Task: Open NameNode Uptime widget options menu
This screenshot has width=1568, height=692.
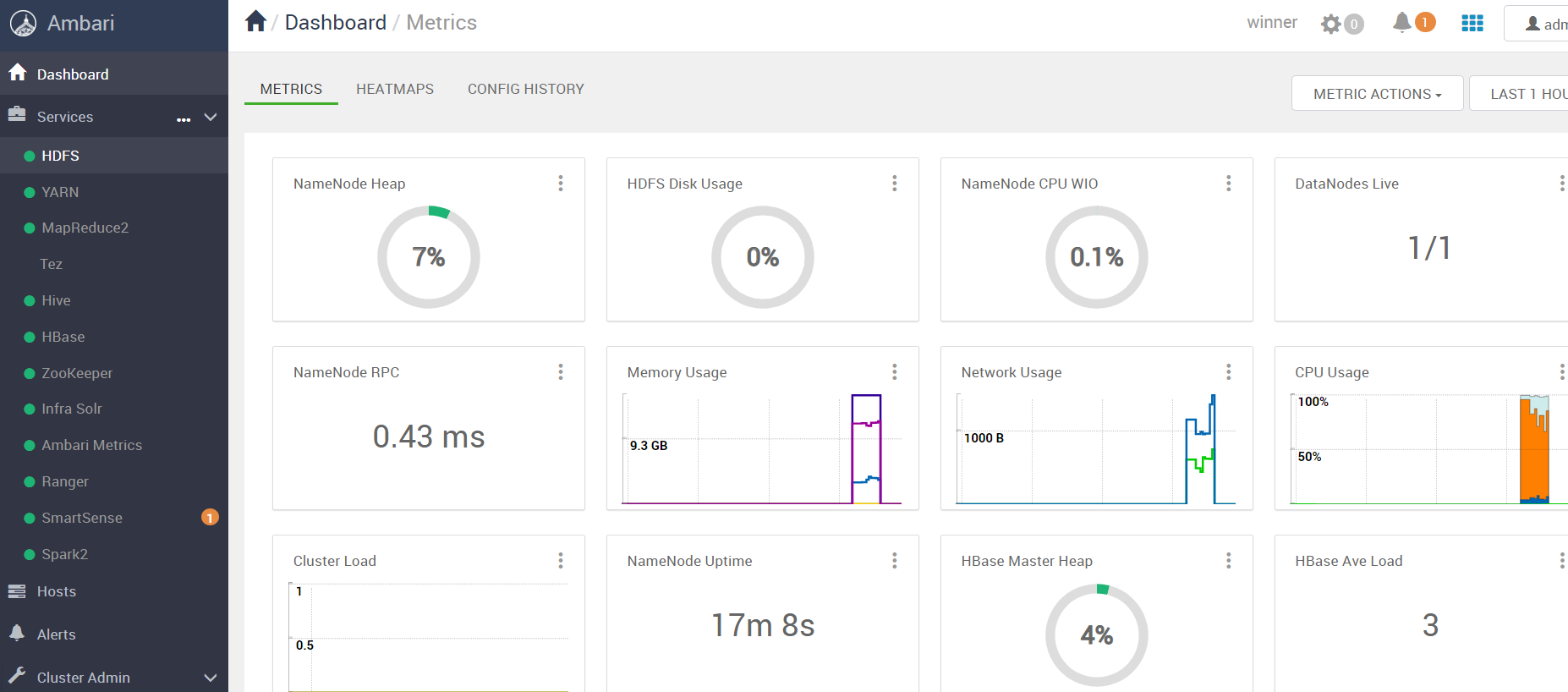Action: [x=895, y=561]
